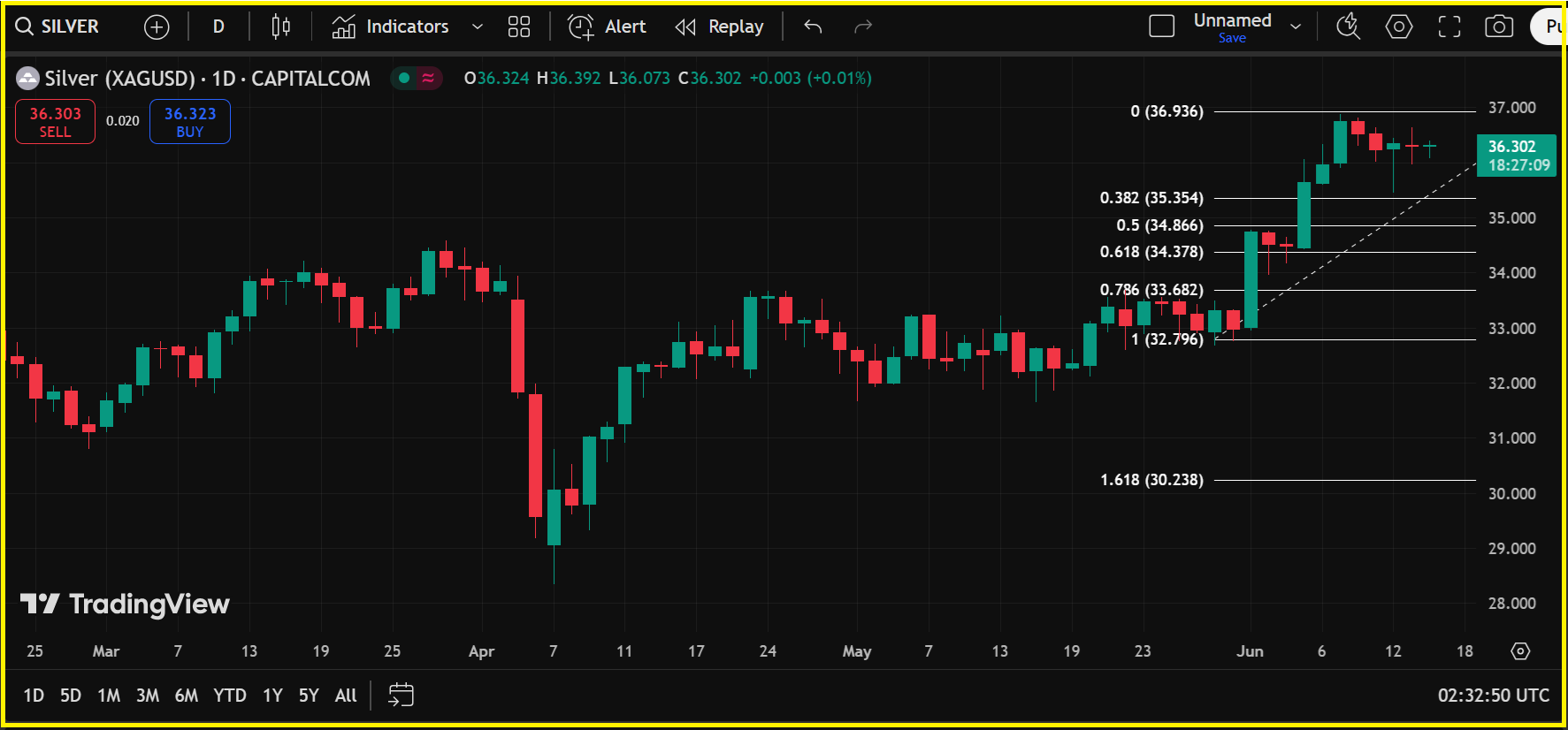Open symbol search for SILVER
Image resolution: width=1568 pixels, height=730 pixels.
57,27
